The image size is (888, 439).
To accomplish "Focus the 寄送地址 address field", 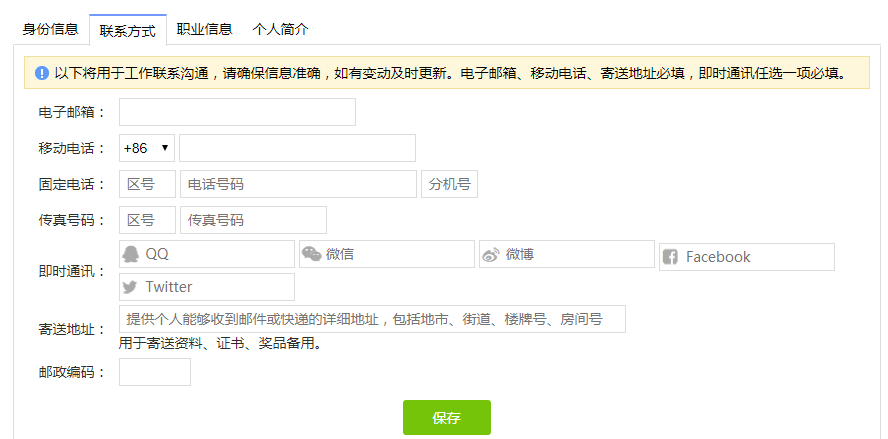I will pyautogui.click(x=372, y=319).
